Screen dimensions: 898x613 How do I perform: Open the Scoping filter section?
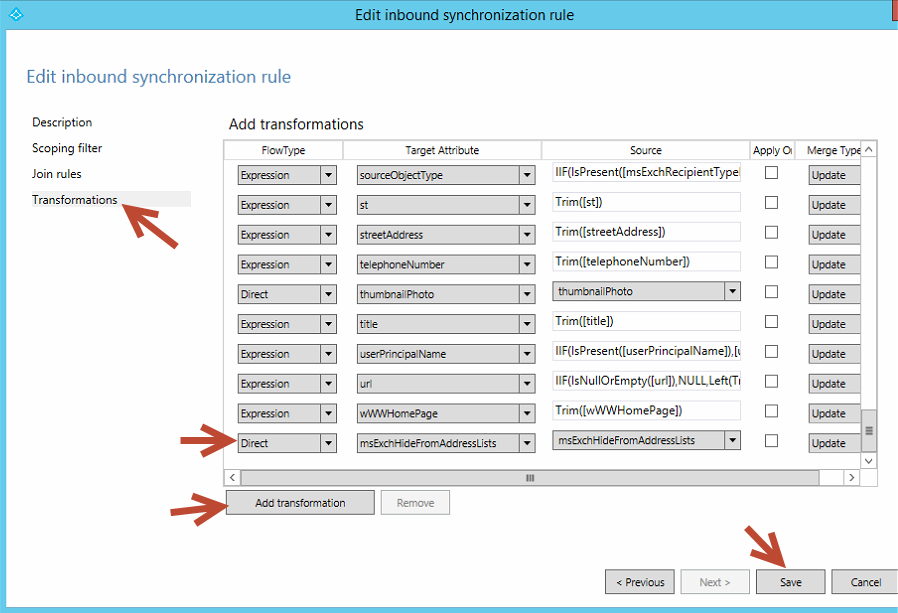(67, 148)
